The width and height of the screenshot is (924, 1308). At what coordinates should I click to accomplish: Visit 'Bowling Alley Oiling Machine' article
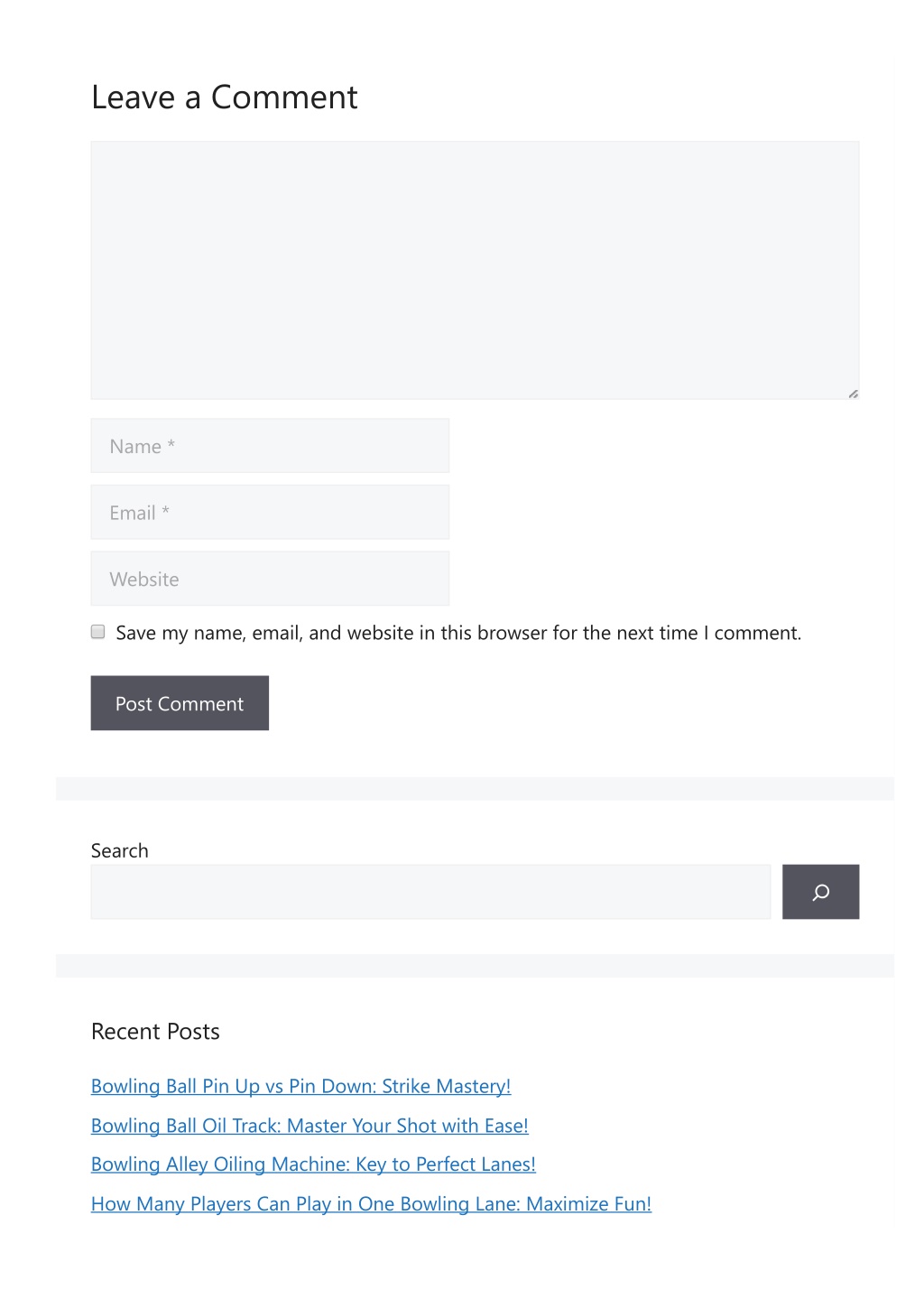(313, 1164)
